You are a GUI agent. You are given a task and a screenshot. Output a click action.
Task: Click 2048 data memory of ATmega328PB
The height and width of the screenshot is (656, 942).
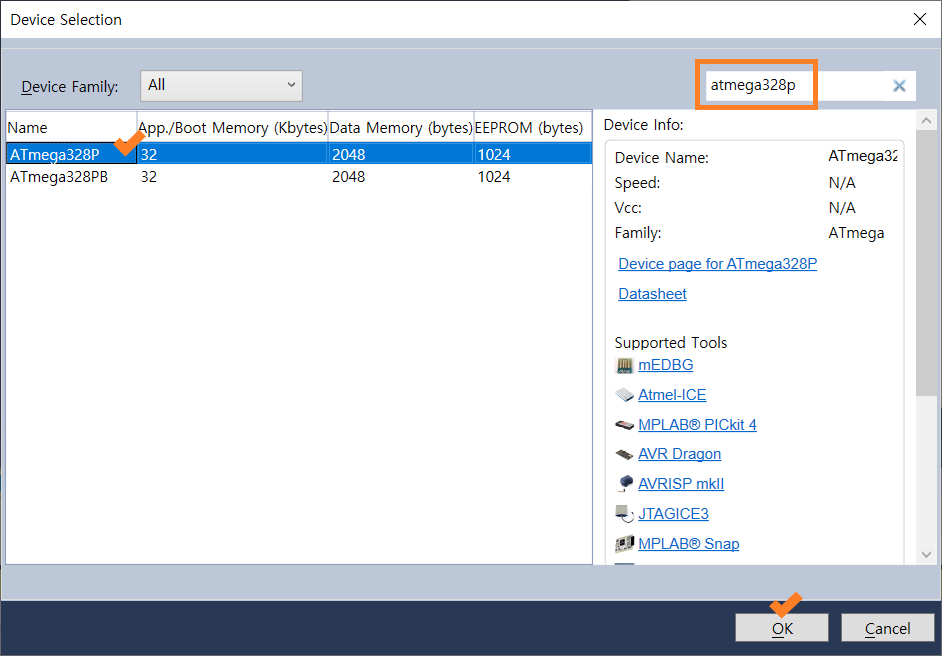click(348, 177)
